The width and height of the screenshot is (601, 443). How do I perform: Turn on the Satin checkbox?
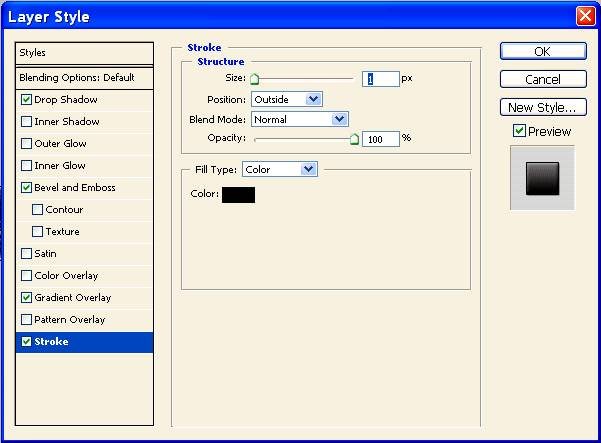point(26,254)
